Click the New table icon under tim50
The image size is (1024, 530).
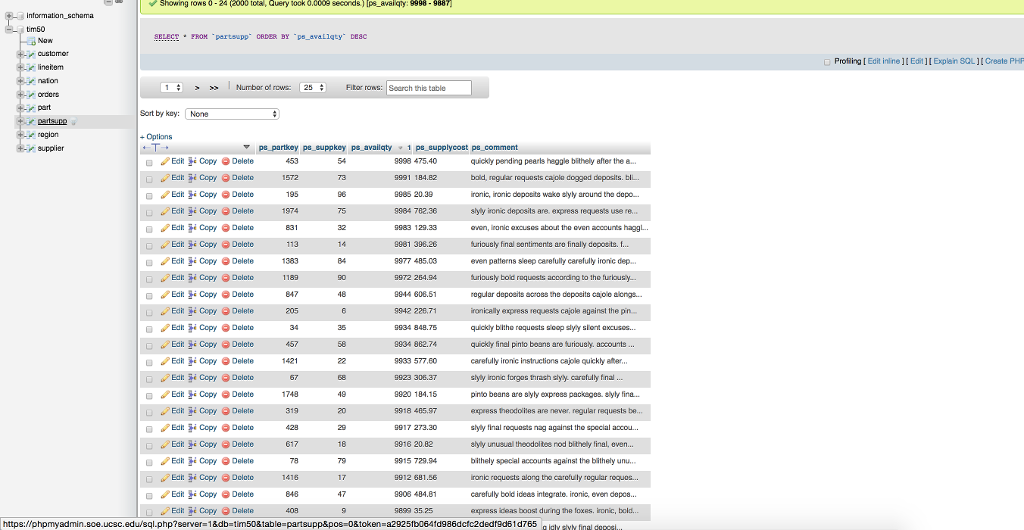(x=30, y=41)
